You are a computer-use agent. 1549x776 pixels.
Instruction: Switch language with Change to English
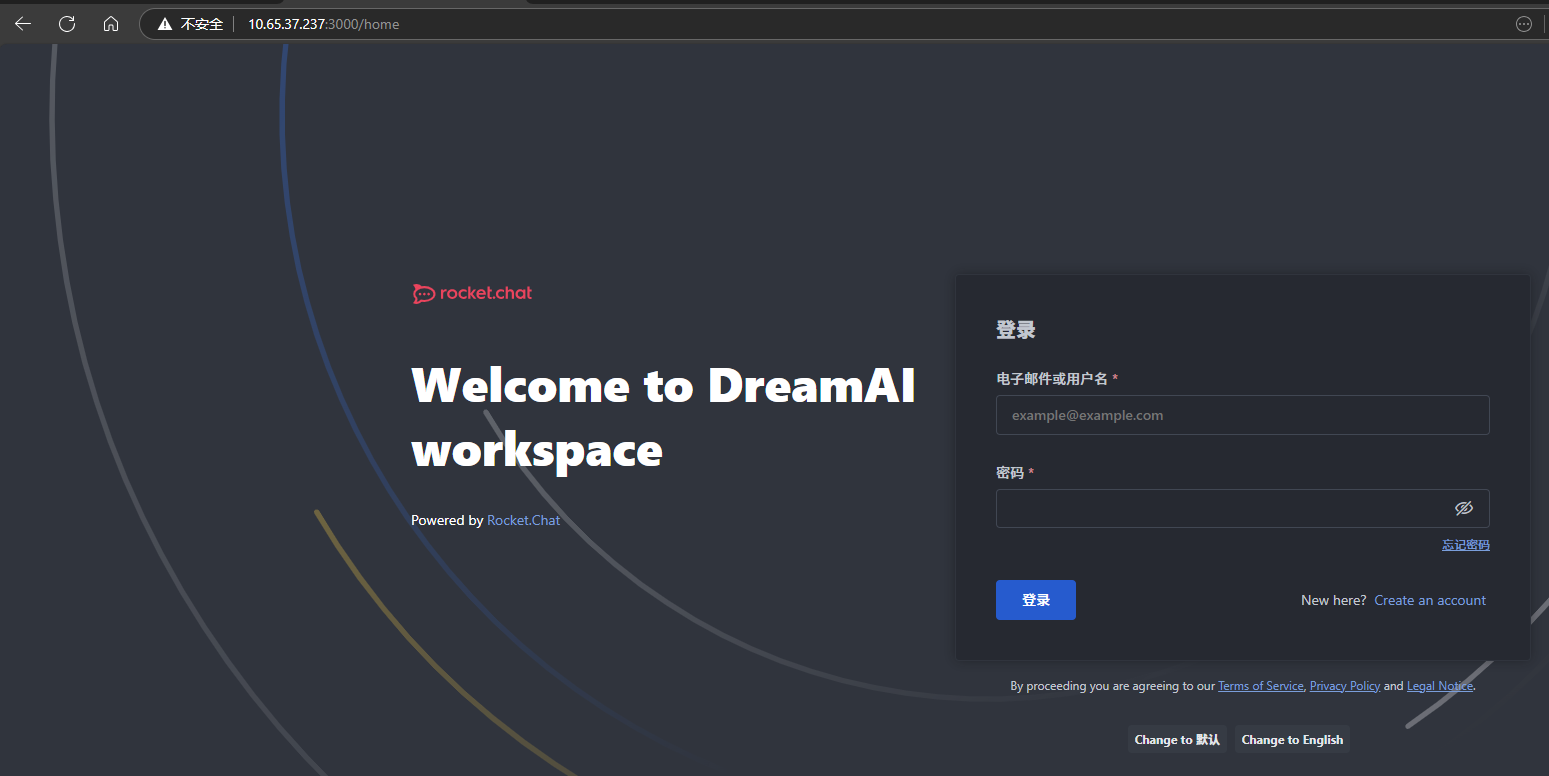[x=1292, y=740]
